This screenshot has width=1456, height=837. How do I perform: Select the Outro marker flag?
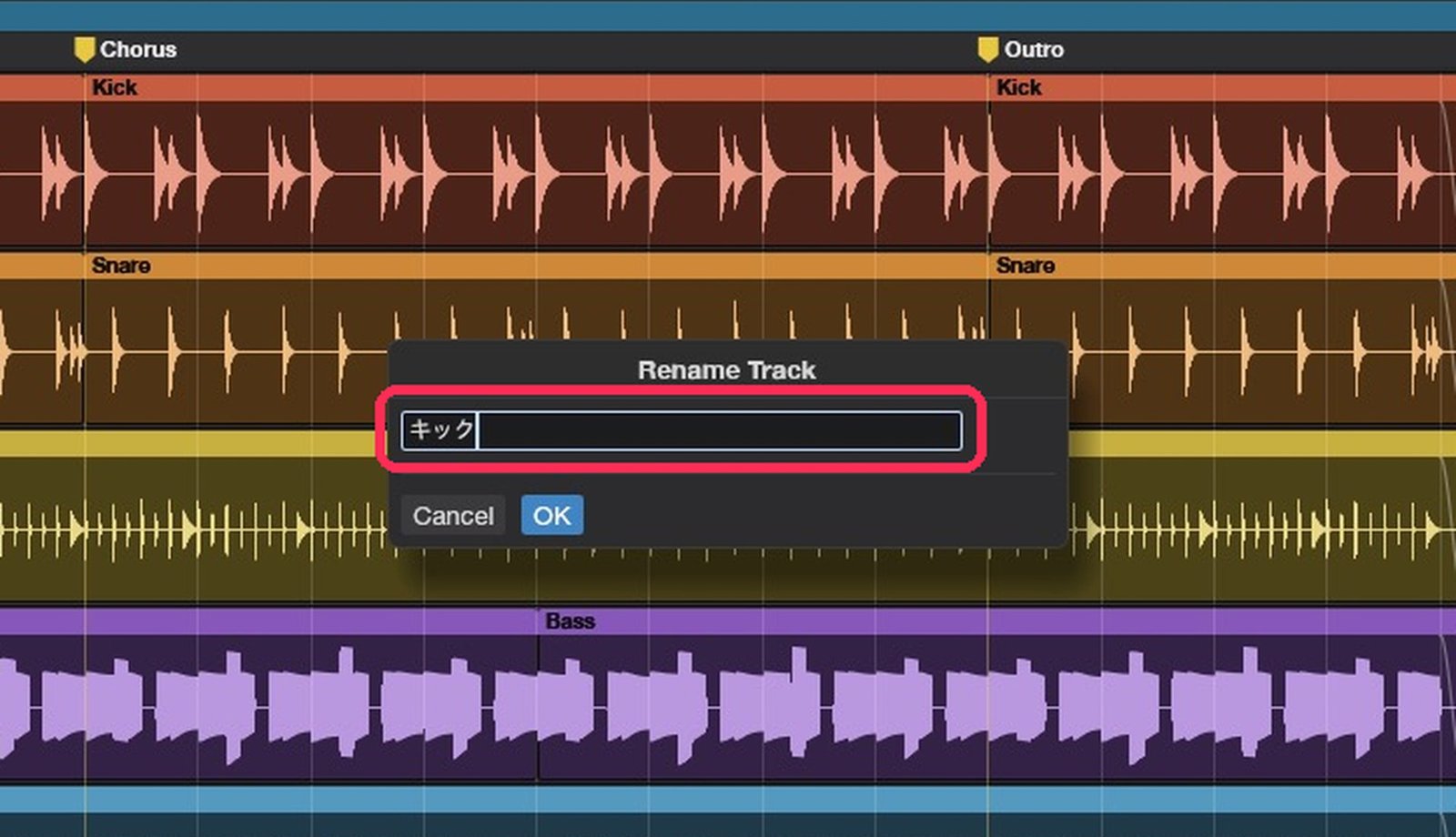987,49
